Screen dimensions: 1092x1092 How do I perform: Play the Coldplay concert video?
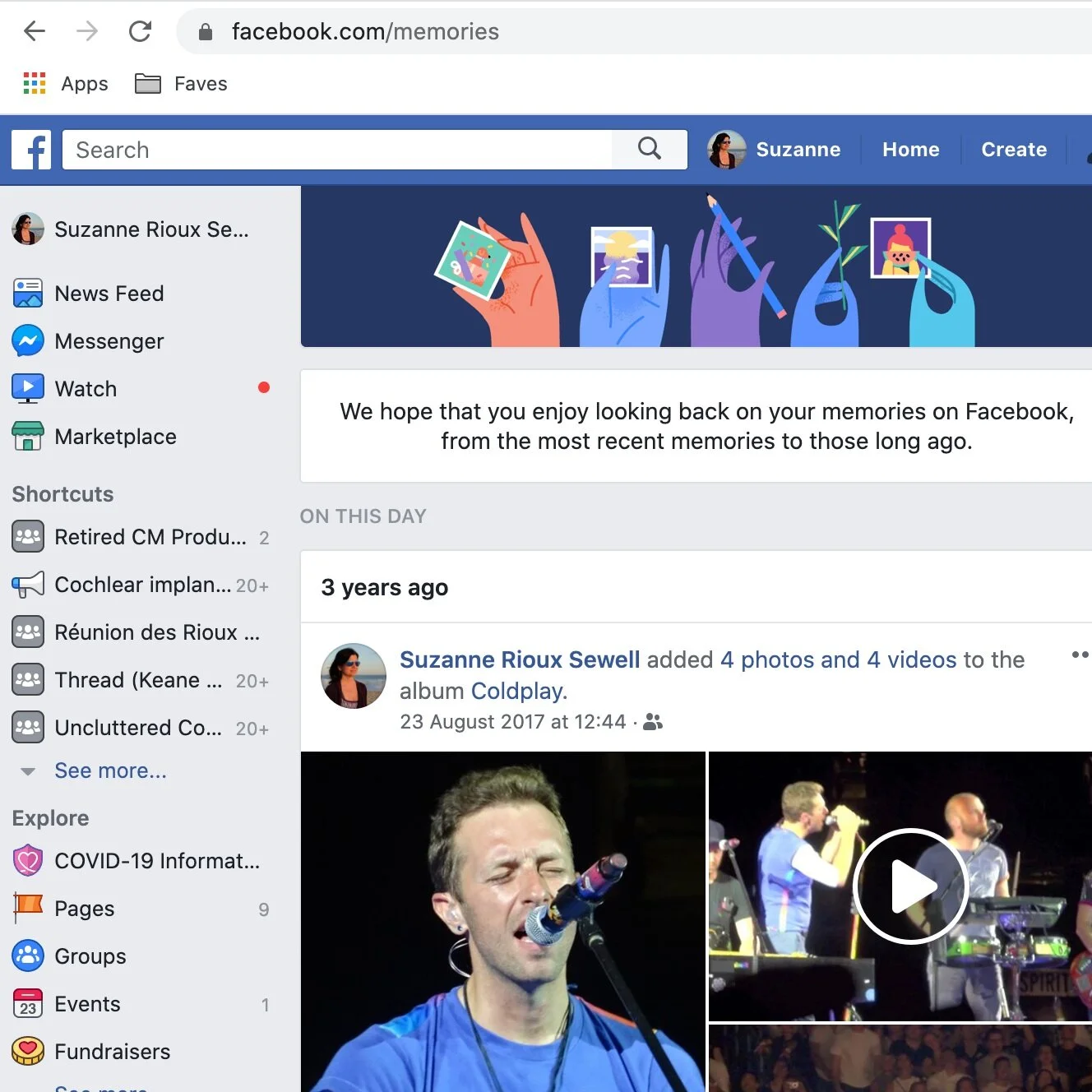point(910,886)
